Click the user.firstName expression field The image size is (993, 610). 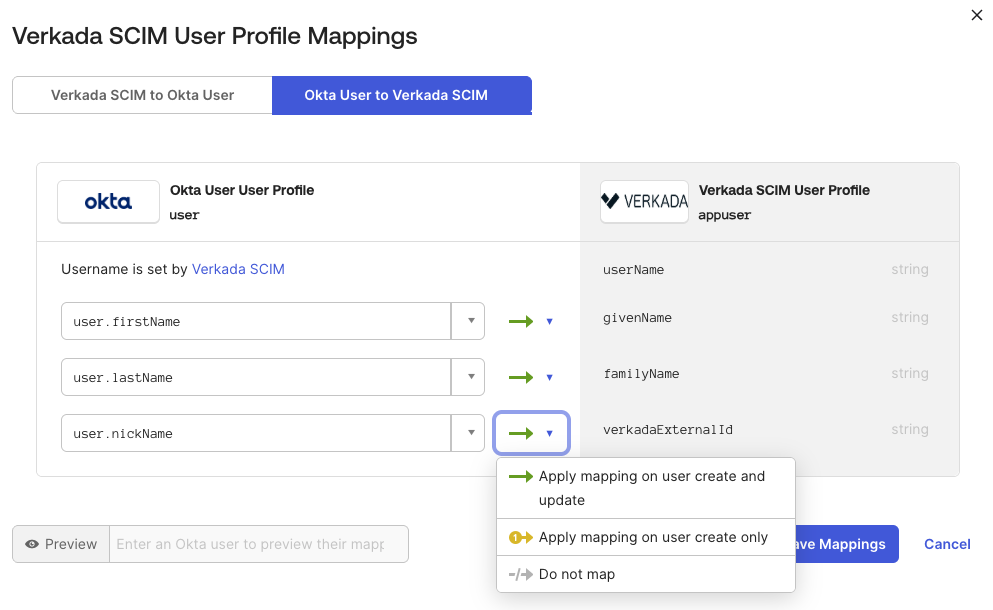(x=256, y=322)
